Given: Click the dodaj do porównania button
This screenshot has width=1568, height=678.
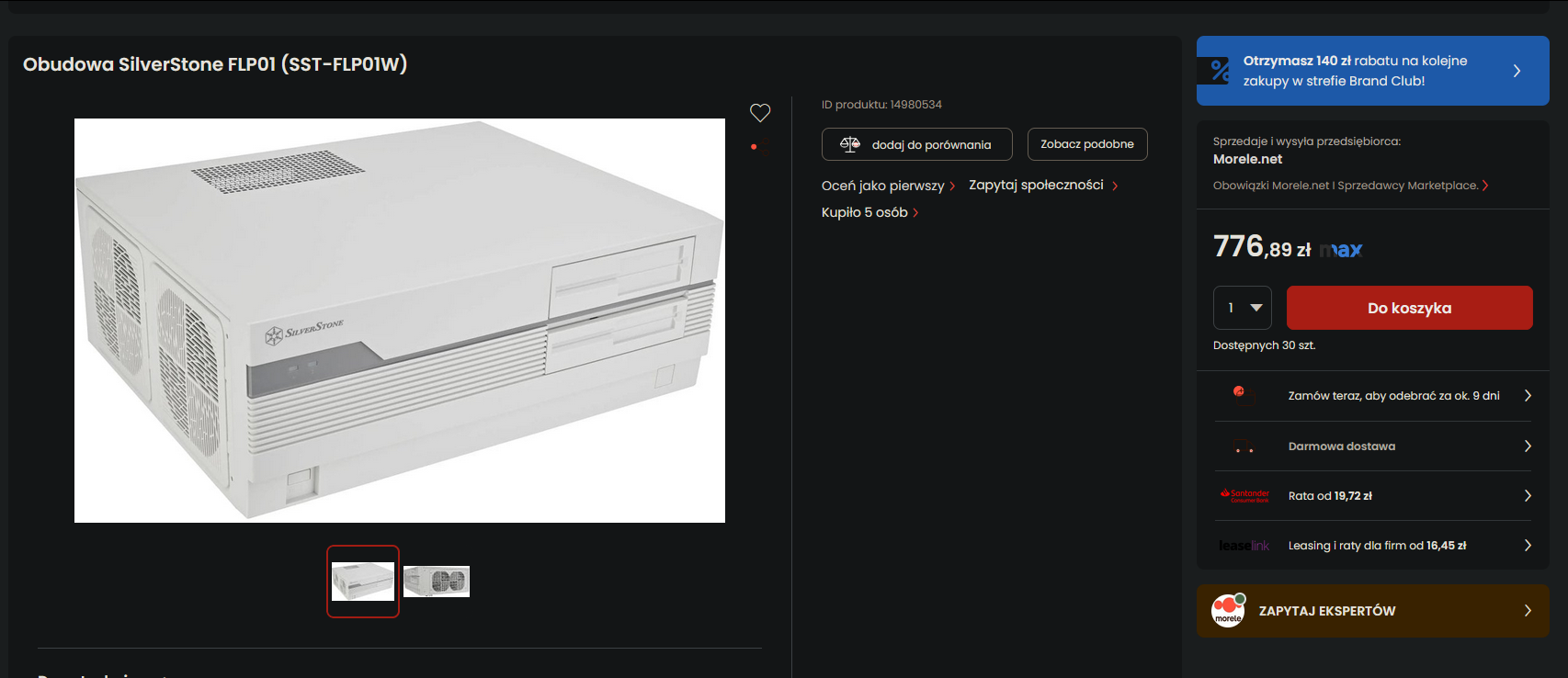Looking at the screenshot, I should pyautogui.click(x=916, y=144).
